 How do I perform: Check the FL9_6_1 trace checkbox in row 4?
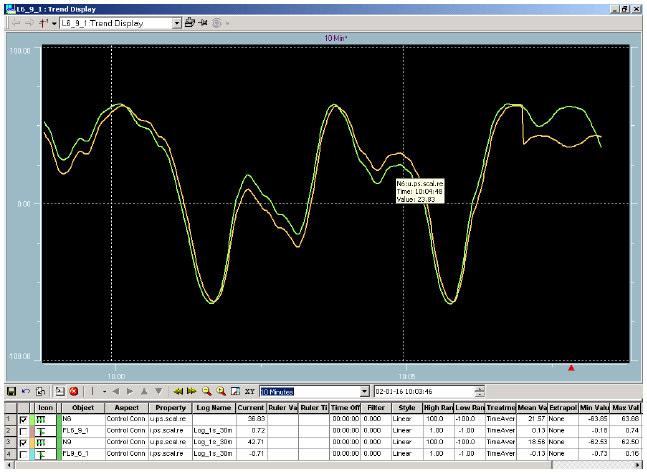coord(24,455)
